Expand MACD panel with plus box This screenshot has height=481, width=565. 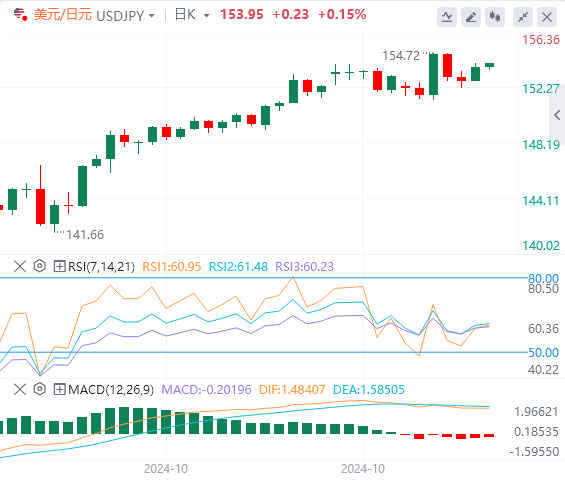click(59, 389)
